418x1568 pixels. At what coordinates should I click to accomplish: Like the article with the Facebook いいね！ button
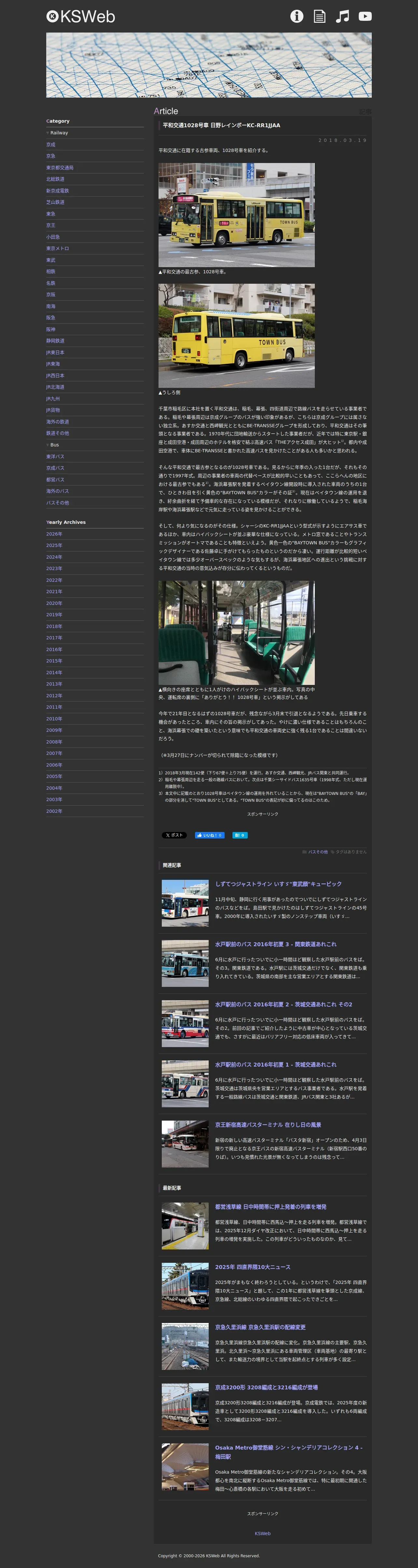coord(210,835)
